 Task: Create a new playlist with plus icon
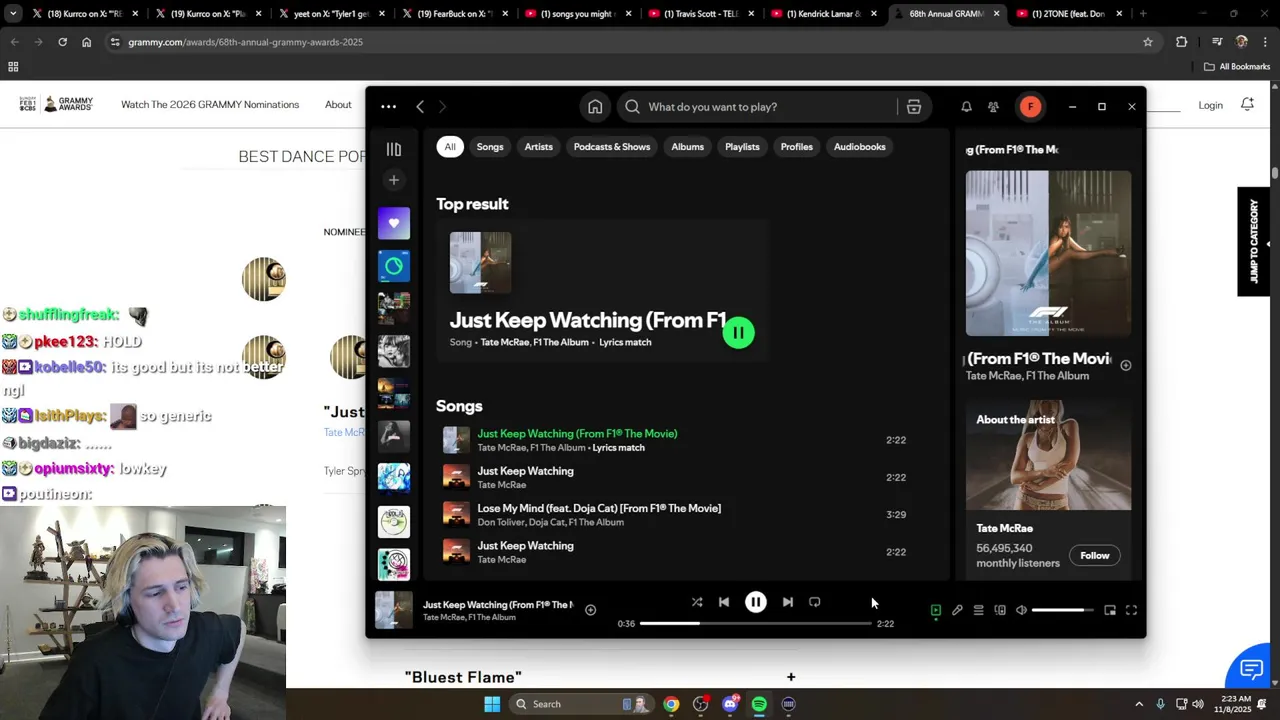[394, 180]
